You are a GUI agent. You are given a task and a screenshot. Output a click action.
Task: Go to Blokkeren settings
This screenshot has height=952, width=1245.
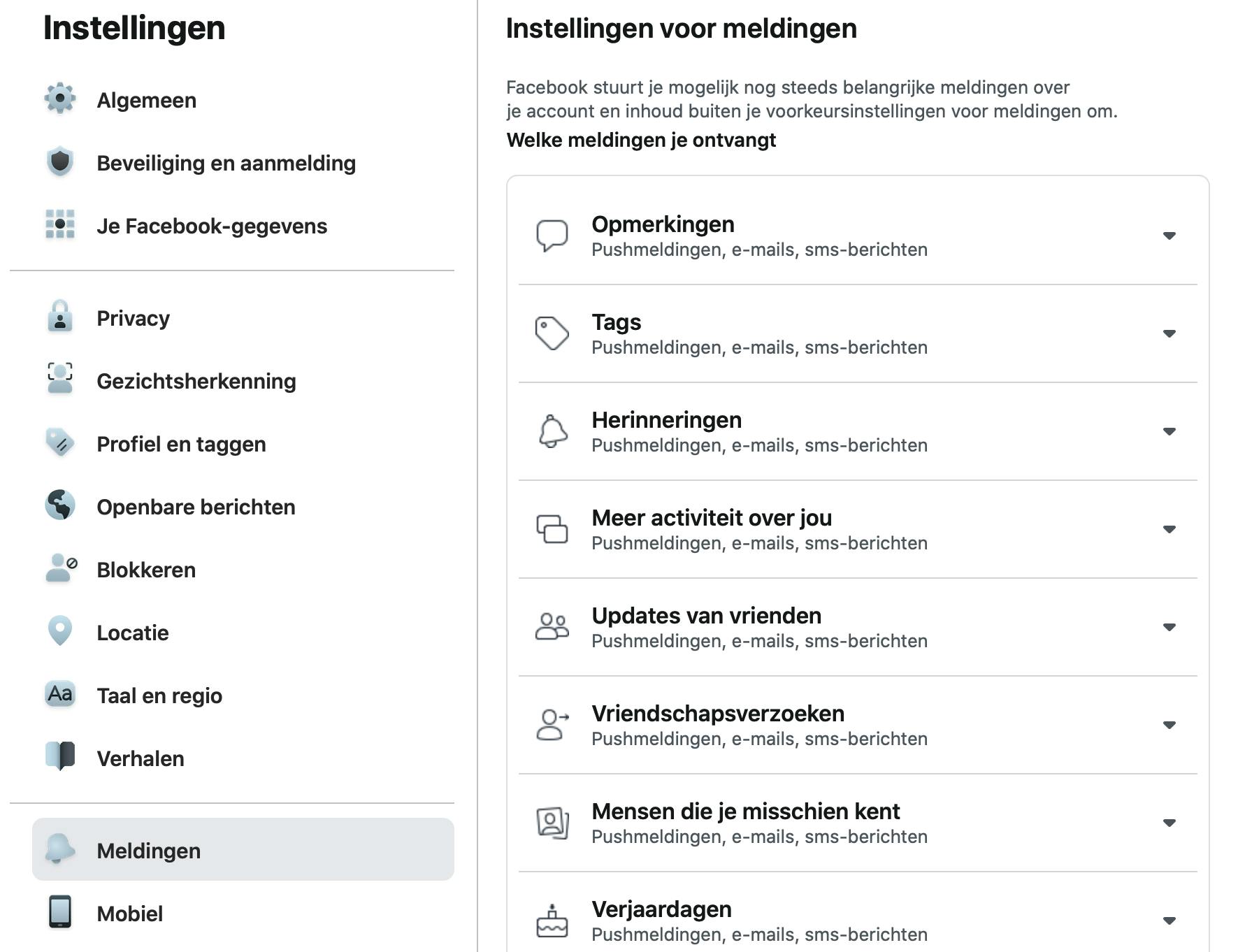146,570
